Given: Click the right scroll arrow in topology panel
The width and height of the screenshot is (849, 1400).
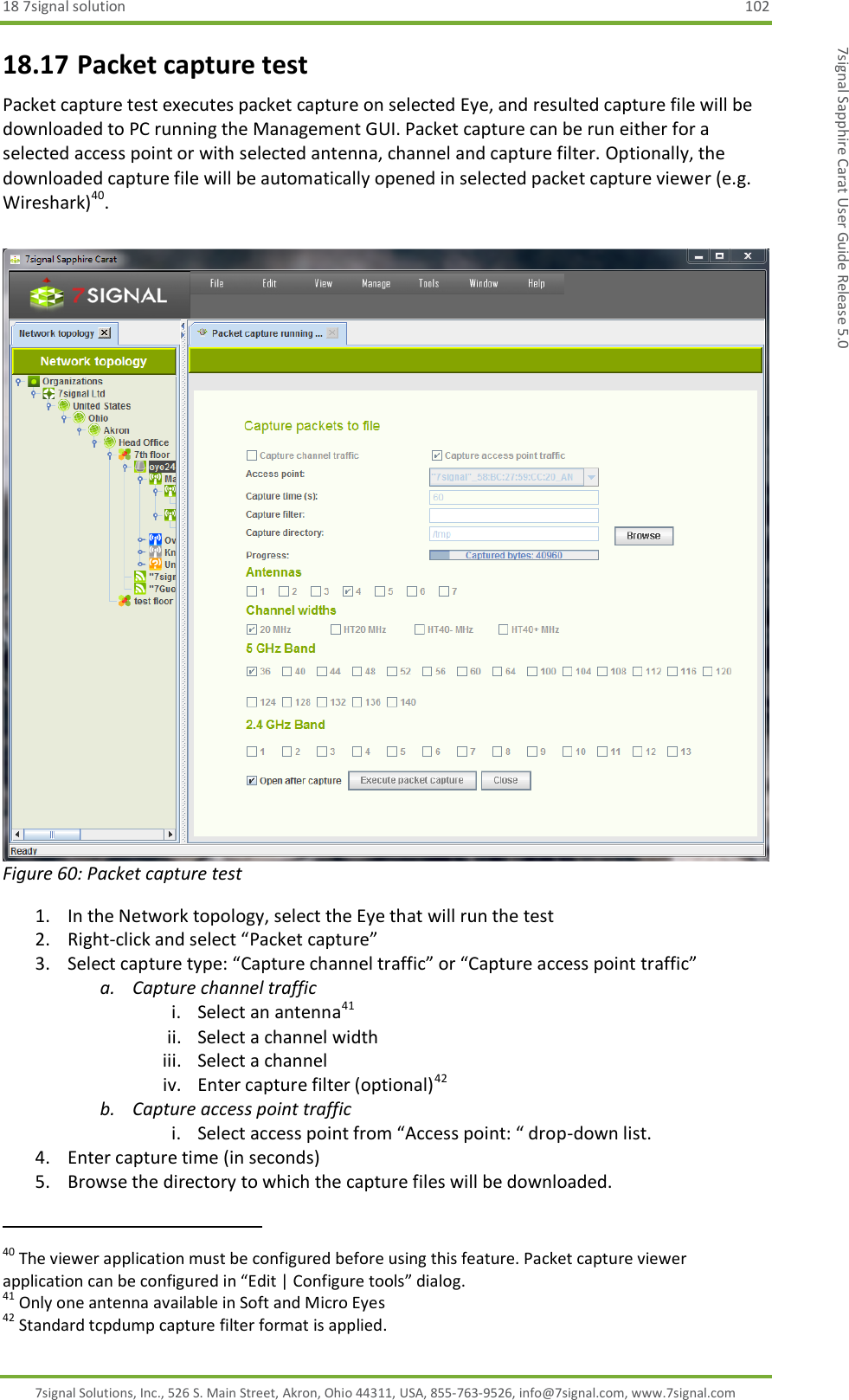Looking at the screenshot, I should coord(170,835).
